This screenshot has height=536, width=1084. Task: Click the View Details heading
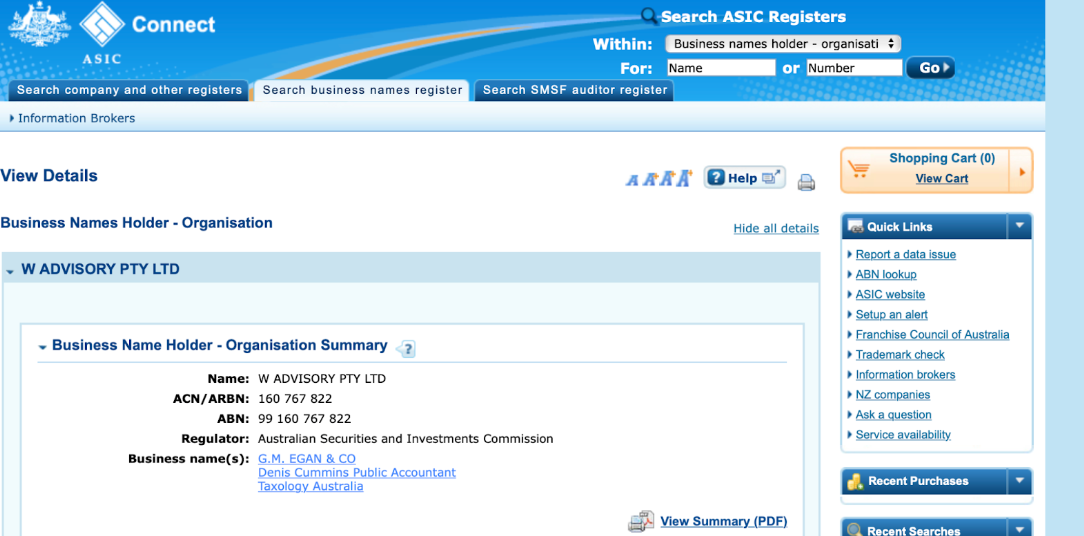49,176
